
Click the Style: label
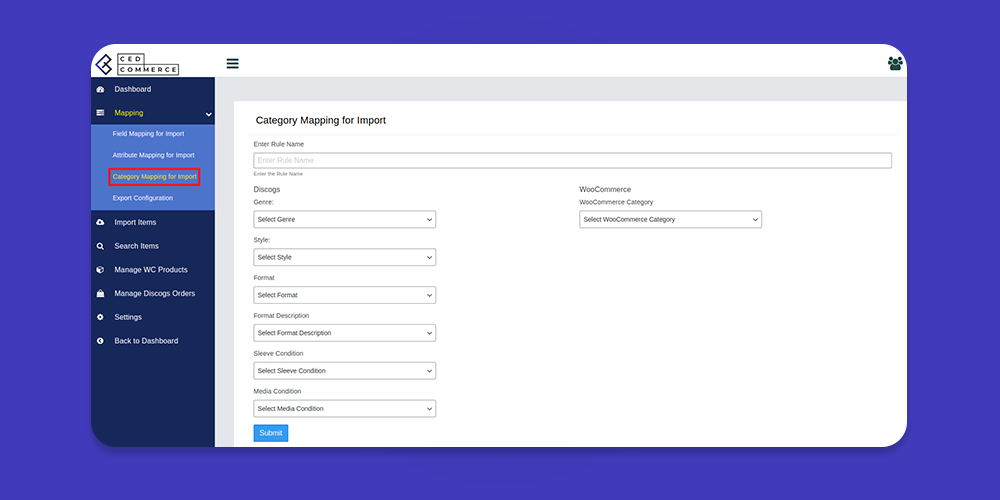point(261,240)
